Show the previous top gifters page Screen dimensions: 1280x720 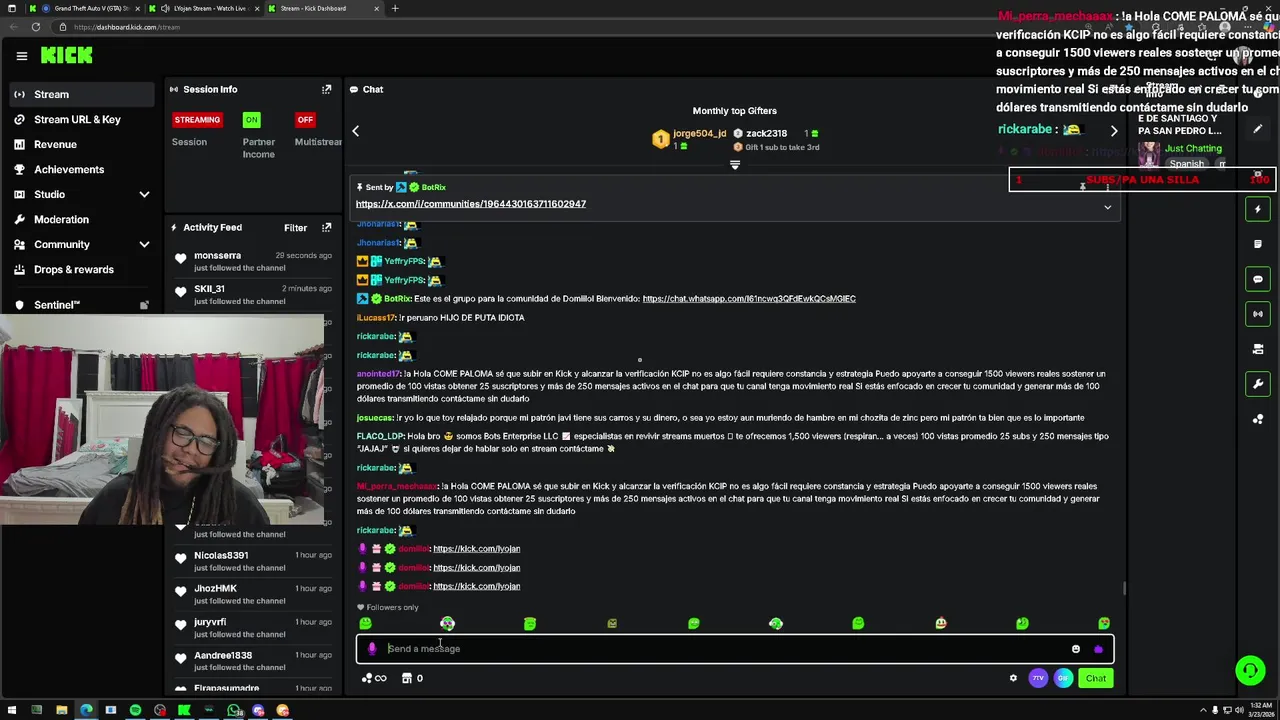pyautogui.click(x=355, y=131)
